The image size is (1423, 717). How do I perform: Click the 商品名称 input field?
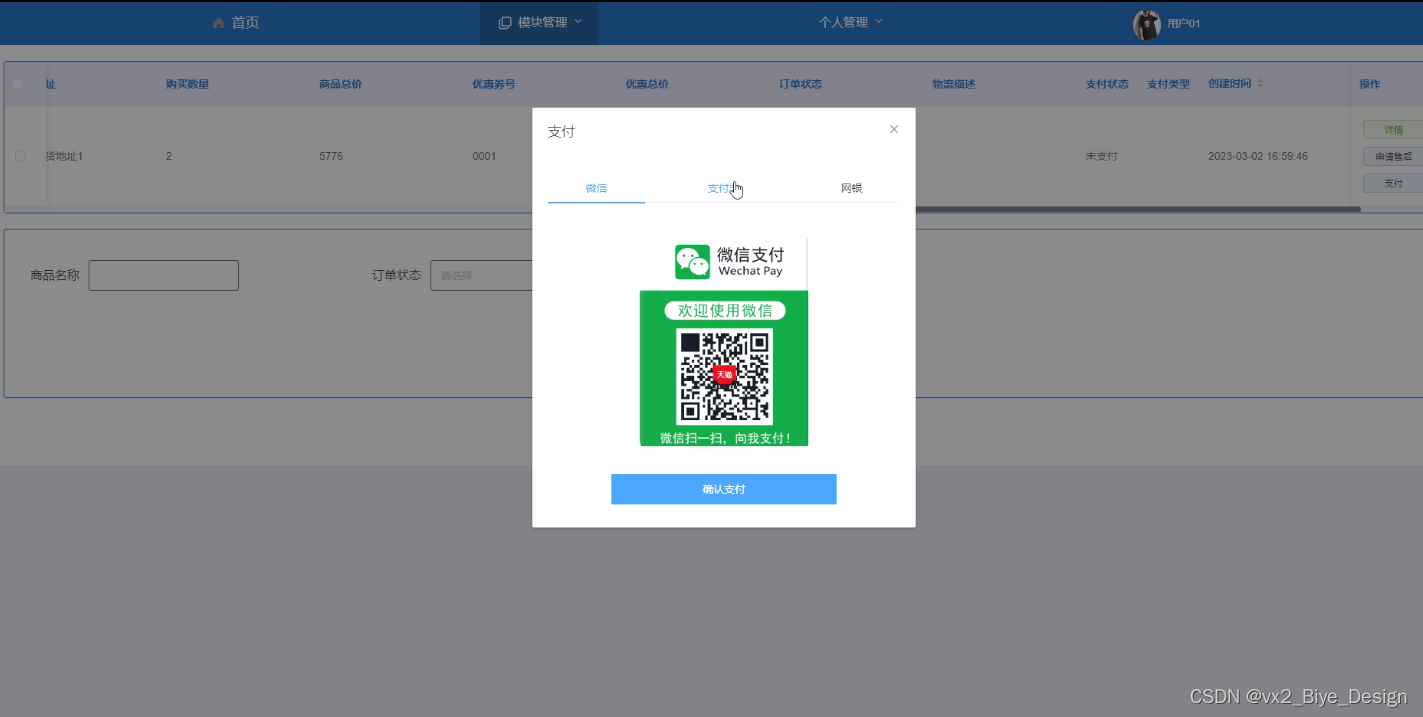[x=164, y=275]
